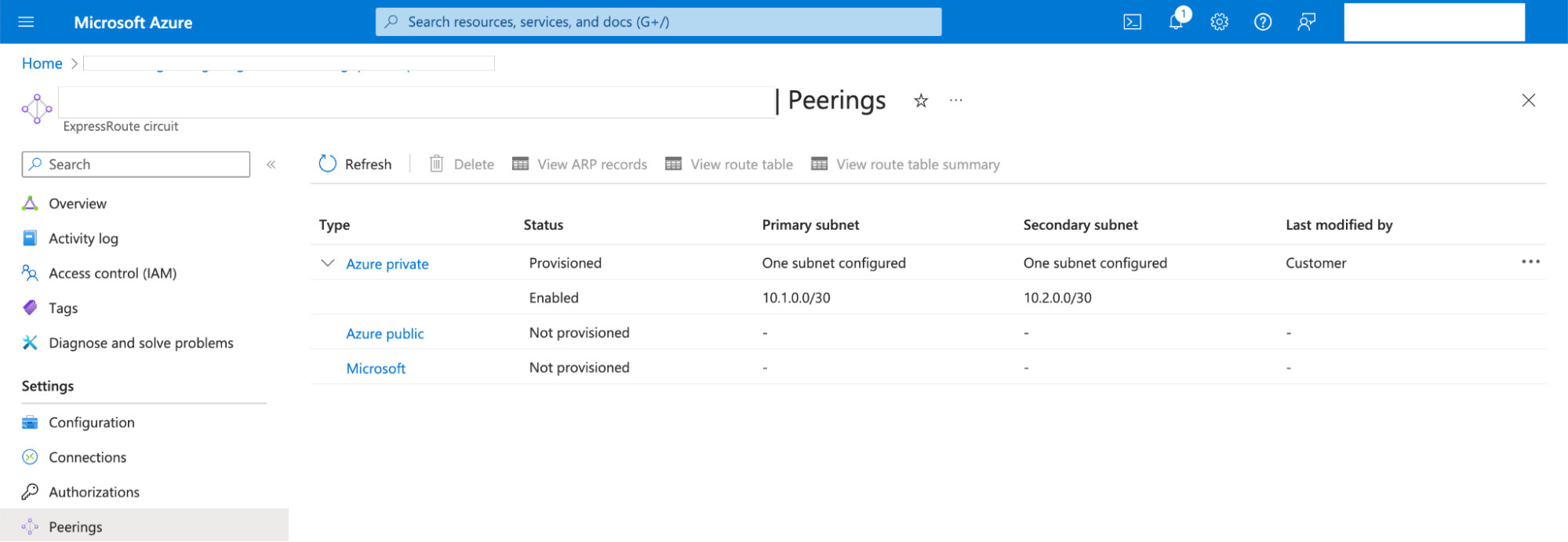Focus the global search resources box

[658, 22]
